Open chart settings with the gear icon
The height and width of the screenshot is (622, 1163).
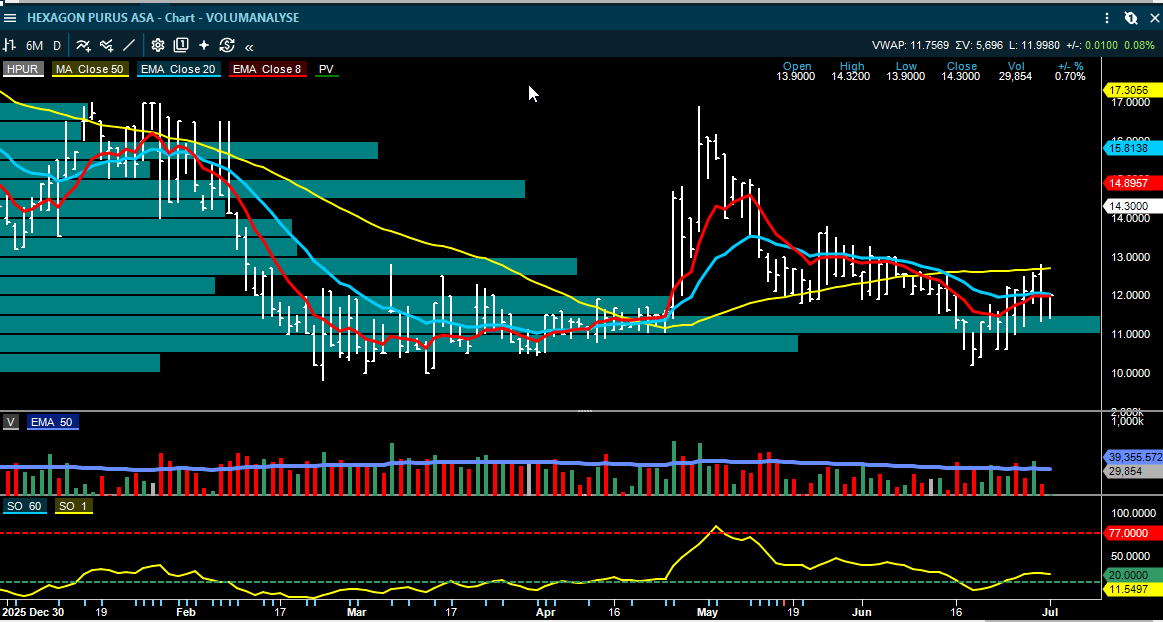click(157, 45)
